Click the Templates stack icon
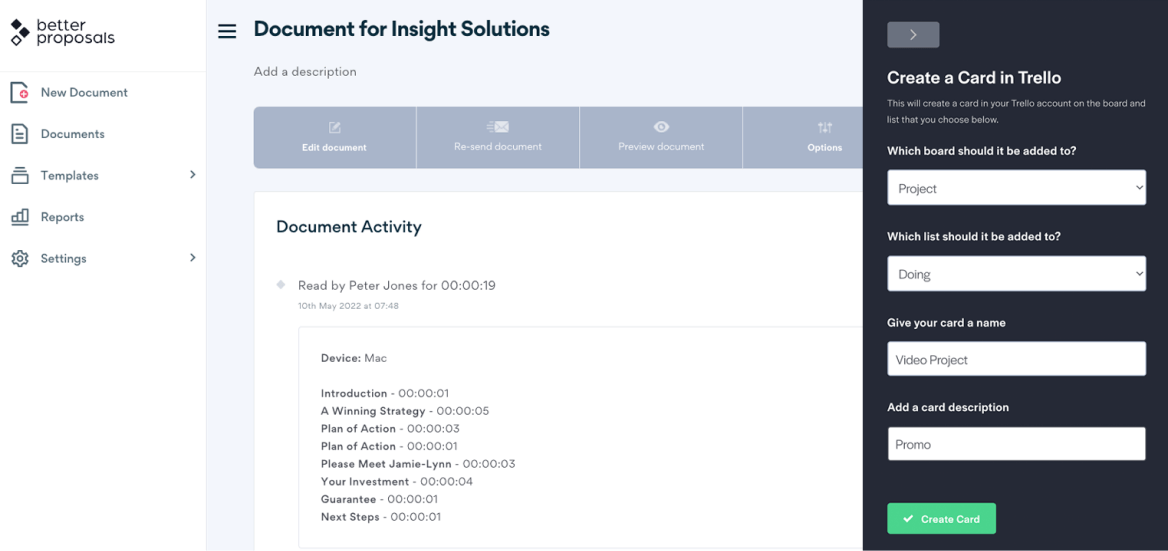1168x551 pixels. tap(20, 176)
